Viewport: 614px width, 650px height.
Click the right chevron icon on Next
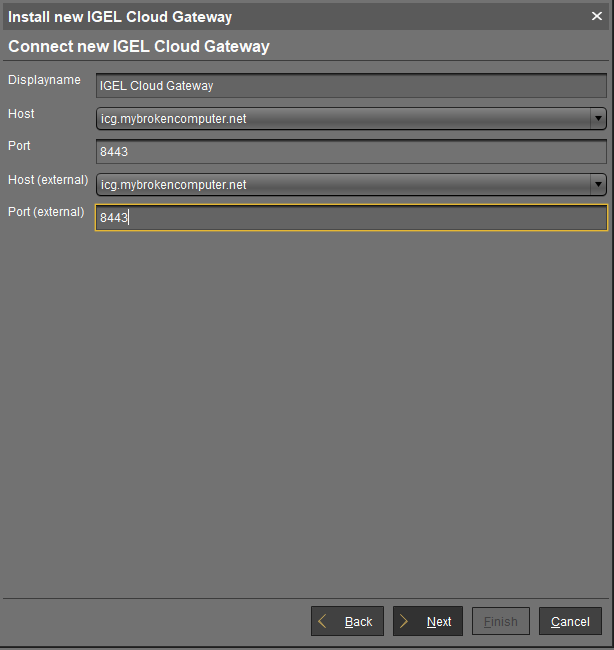[405, 621]
